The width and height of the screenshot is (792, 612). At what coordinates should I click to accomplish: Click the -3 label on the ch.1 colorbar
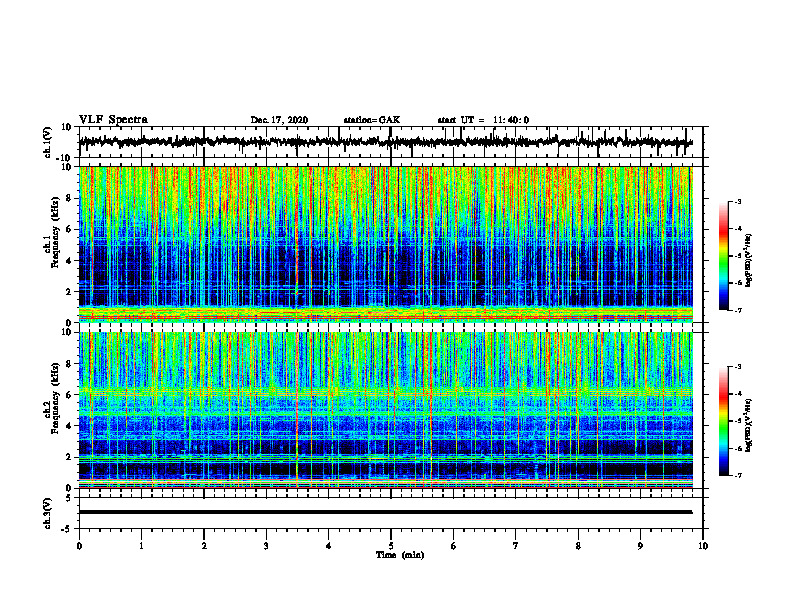[737, 201]
